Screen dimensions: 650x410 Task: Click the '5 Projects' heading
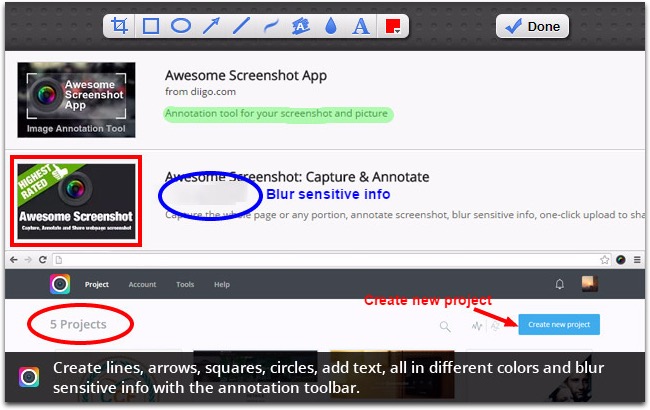point(78,324)
